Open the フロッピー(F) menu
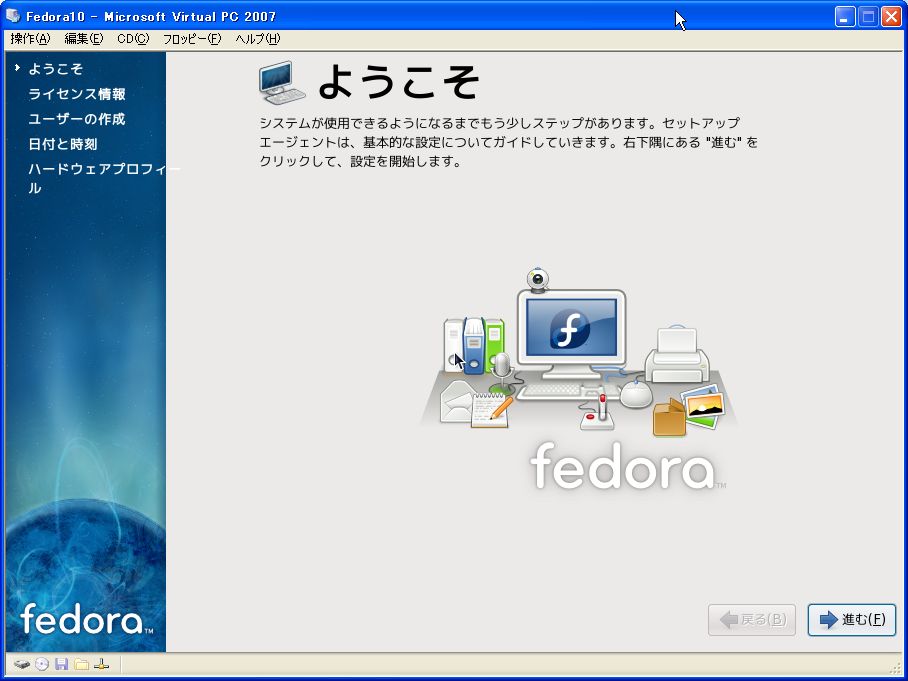Screen dimensions: 908x681 [x=192, y=39]
